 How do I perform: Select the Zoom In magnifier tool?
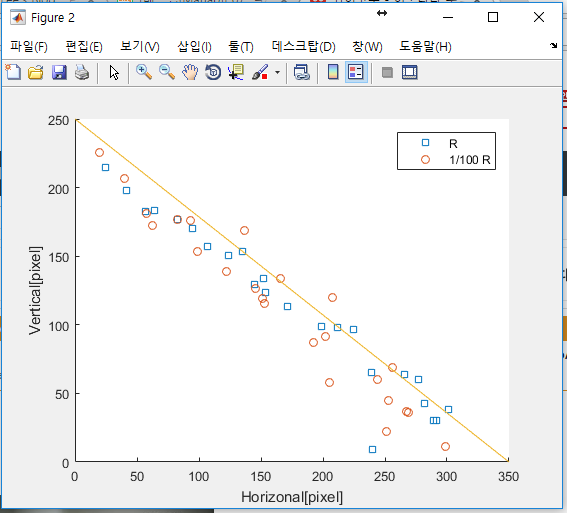click(x=144, y=72)
